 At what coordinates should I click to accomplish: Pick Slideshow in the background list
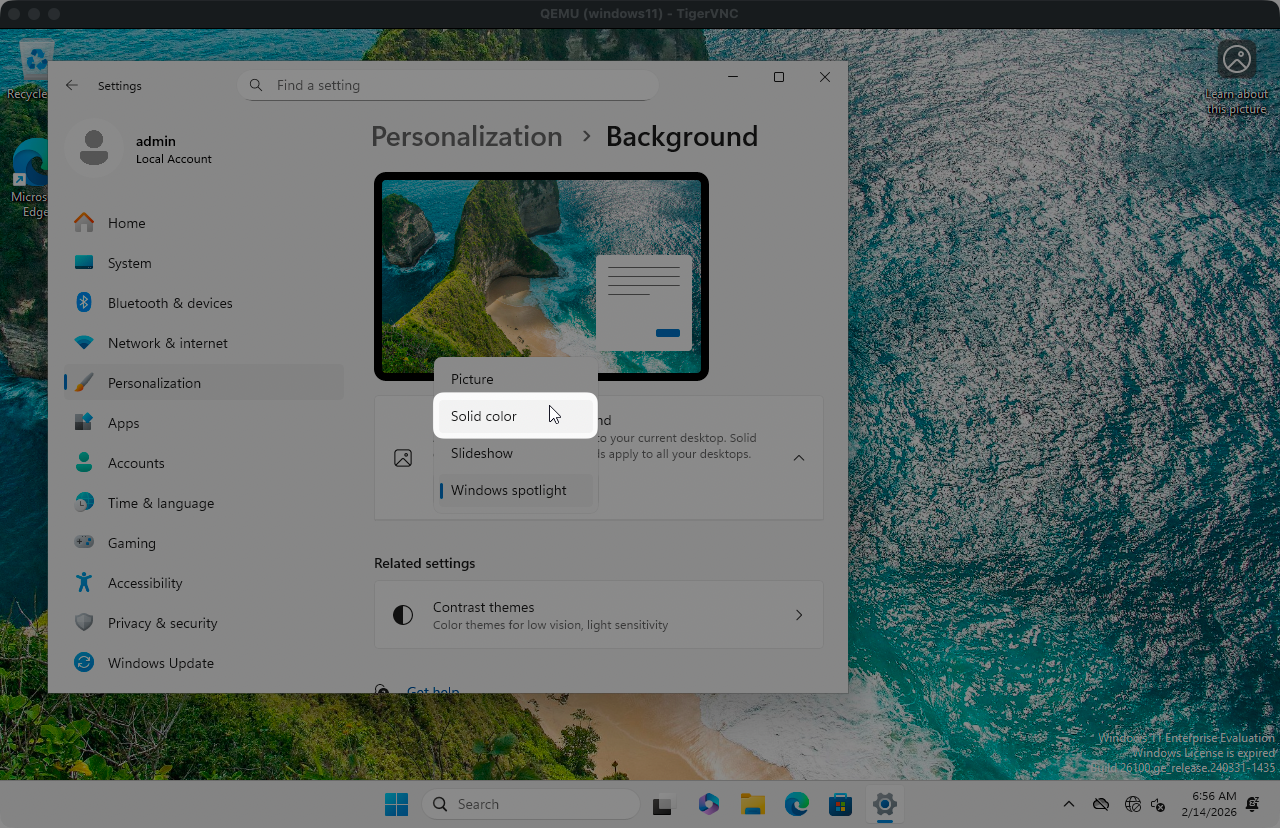click(x=482, y=453)
